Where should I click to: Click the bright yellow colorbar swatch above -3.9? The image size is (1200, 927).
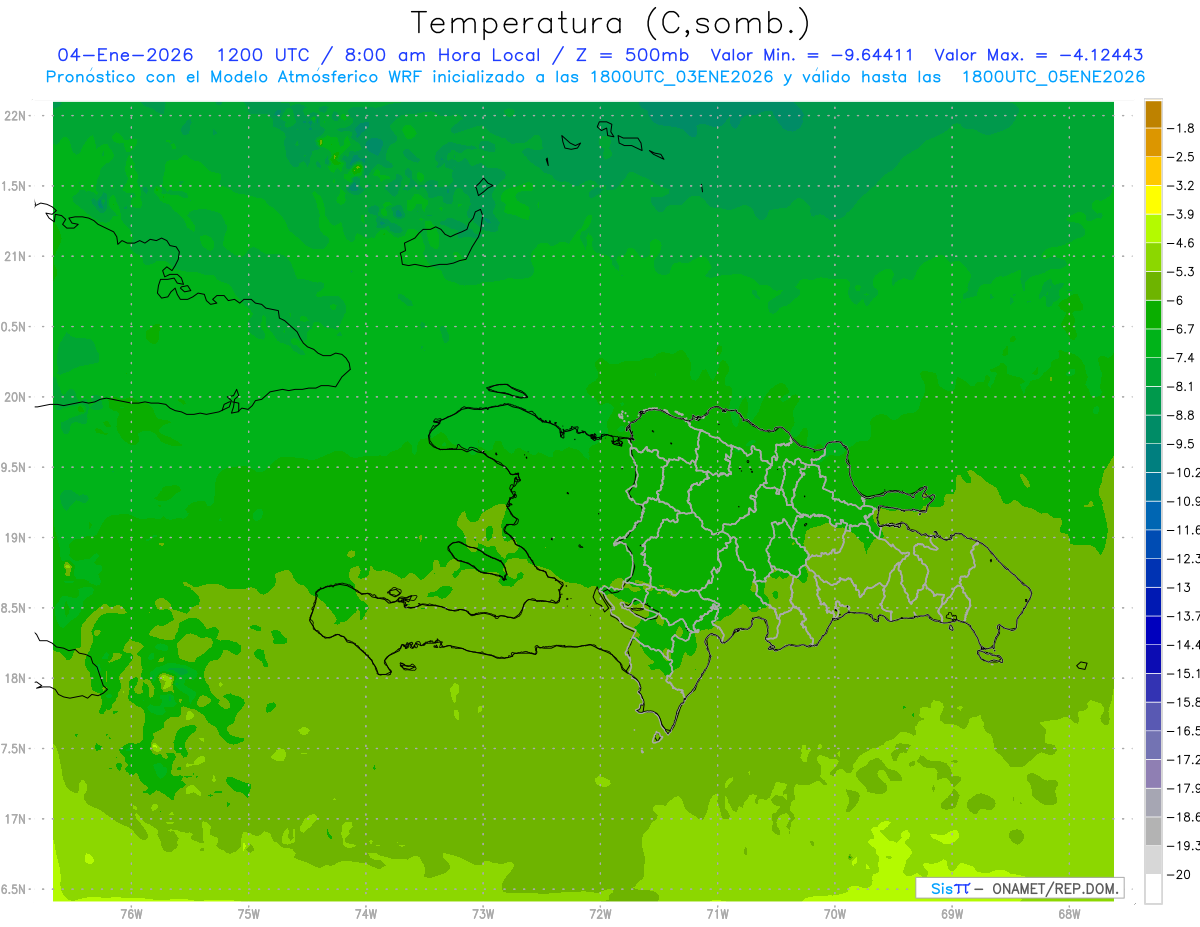[1153, 200]
